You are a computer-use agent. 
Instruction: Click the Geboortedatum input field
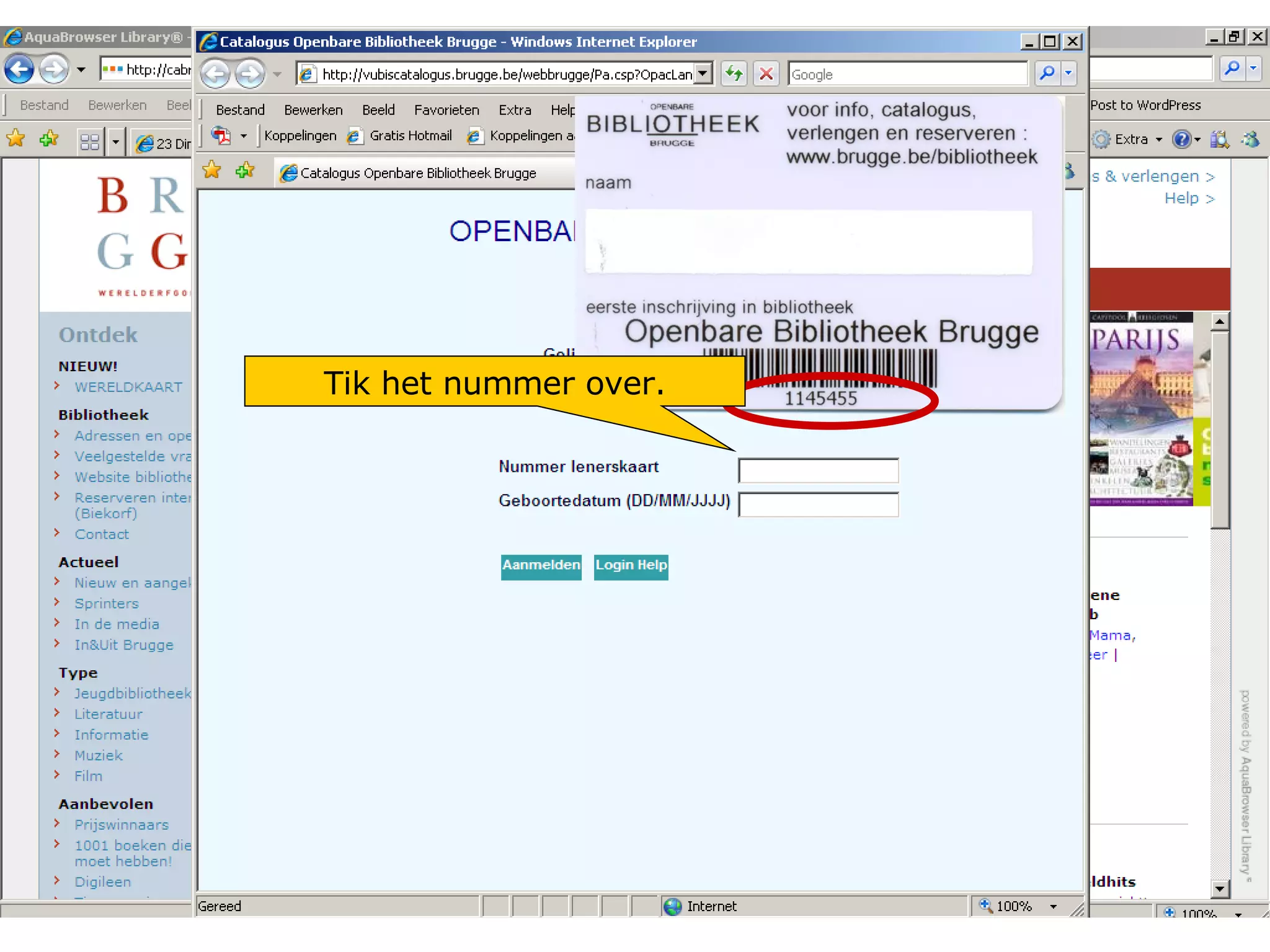coord(818,505)
